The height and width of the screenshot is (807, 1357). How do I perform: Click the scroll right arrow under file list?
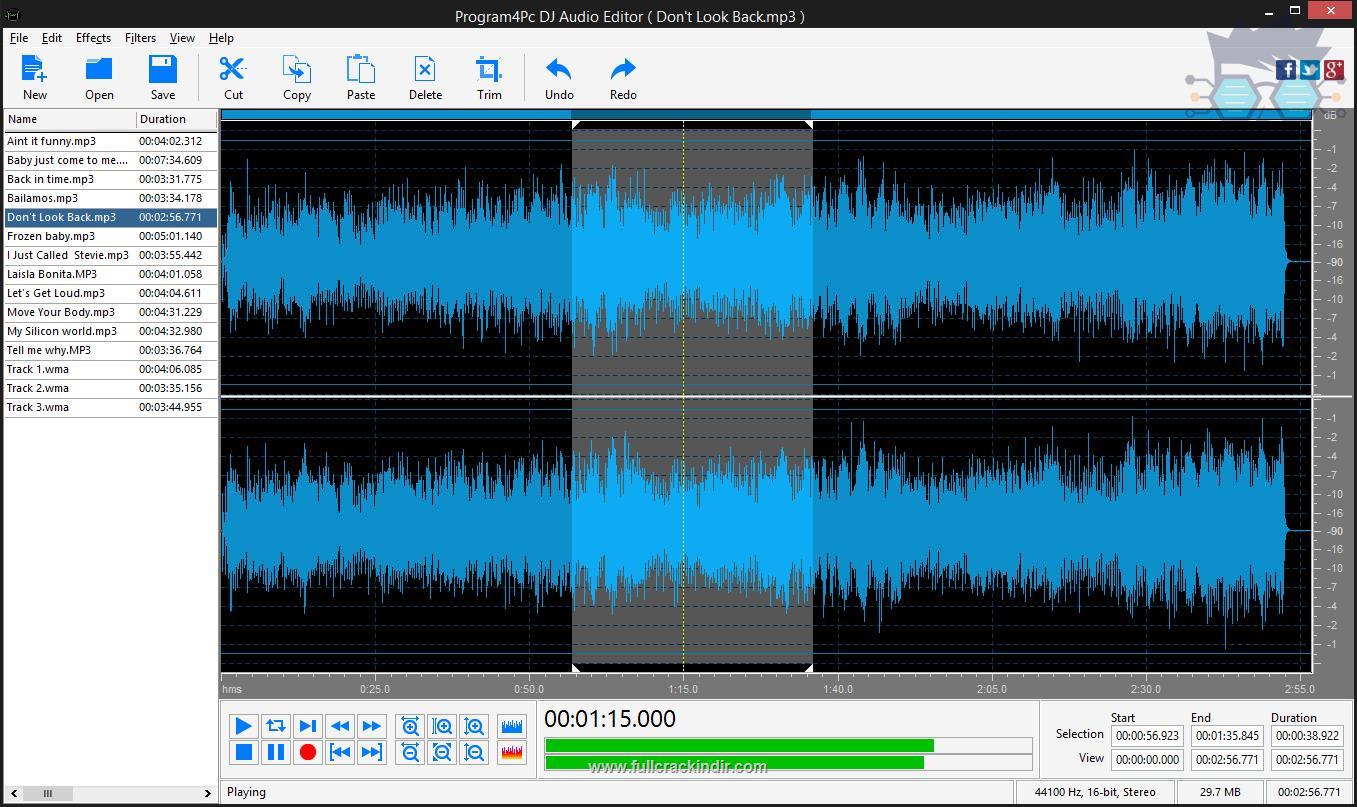tap(208, 793)
